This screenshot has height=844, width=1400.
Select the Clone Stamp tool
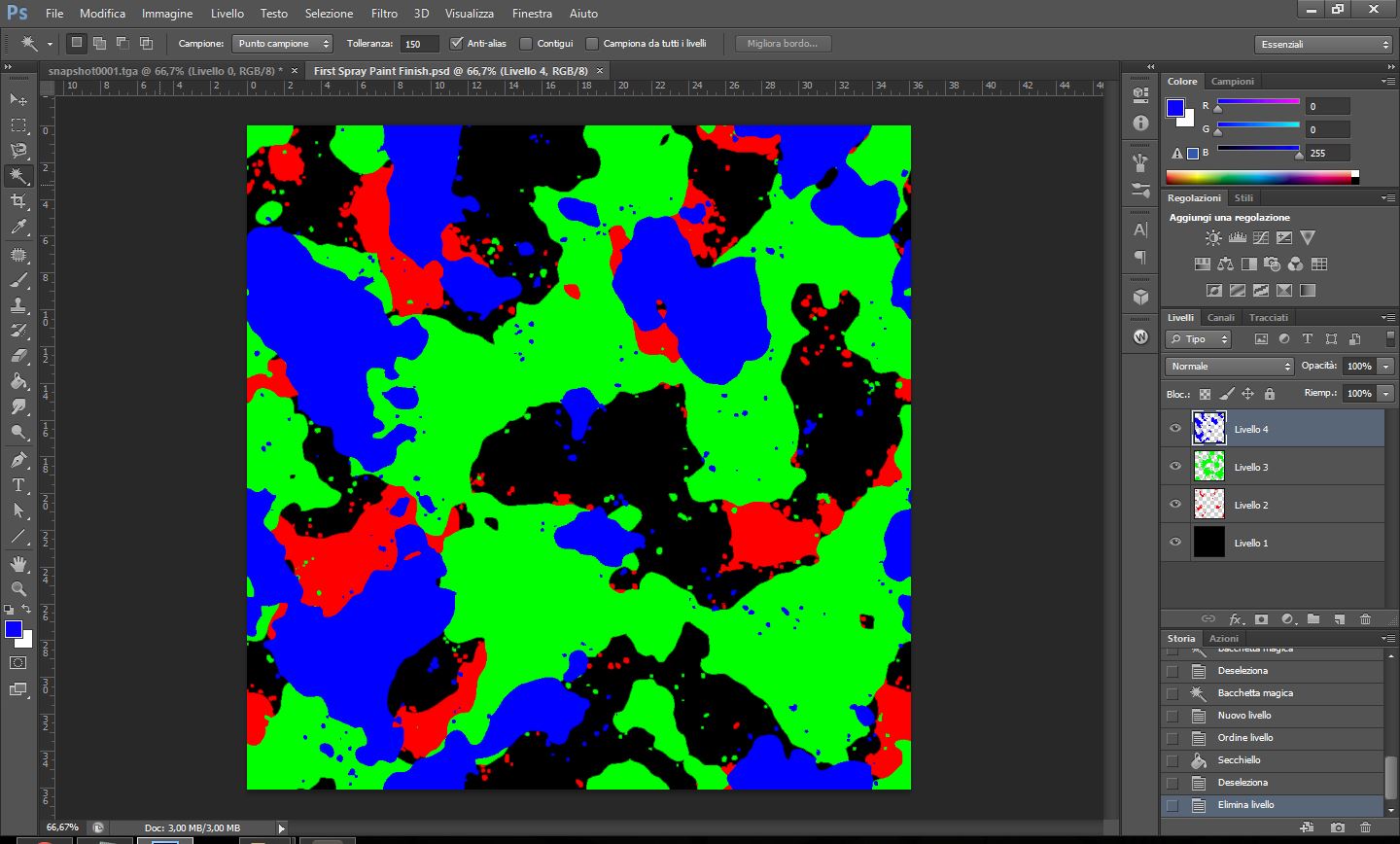tap(18, 305)
